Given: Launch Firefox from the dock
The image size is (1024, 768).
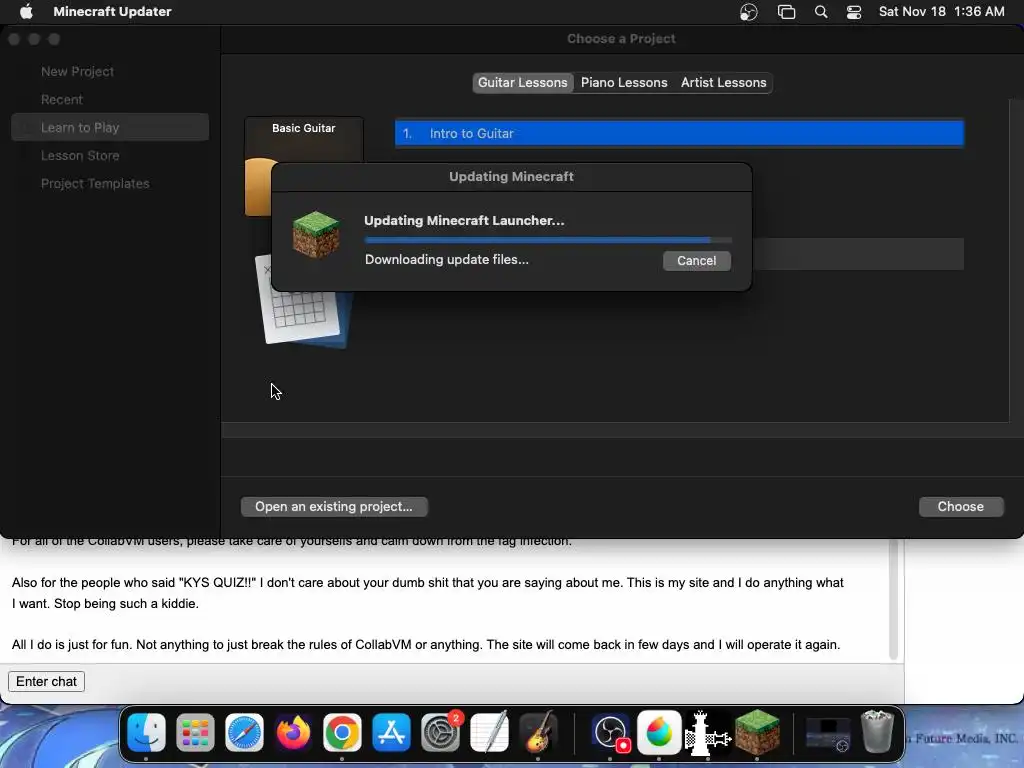Looking at the screenshot, I should pos(293,732).
